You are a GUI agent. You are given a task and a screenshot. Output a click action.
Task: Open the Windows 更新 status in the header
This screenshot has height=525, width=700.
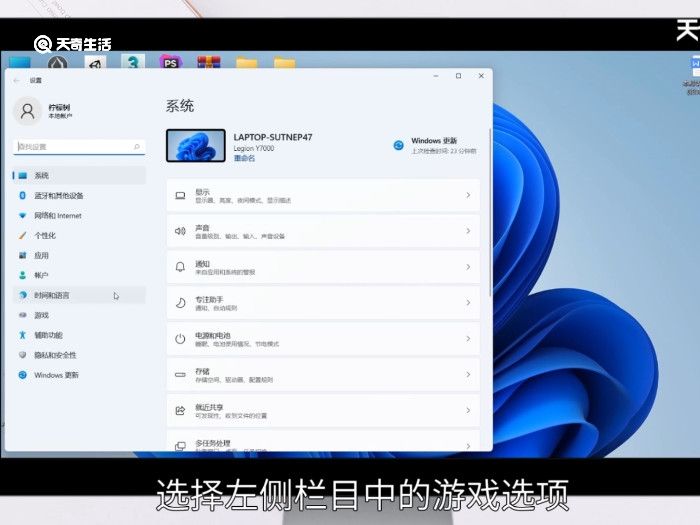coord(434,146)
